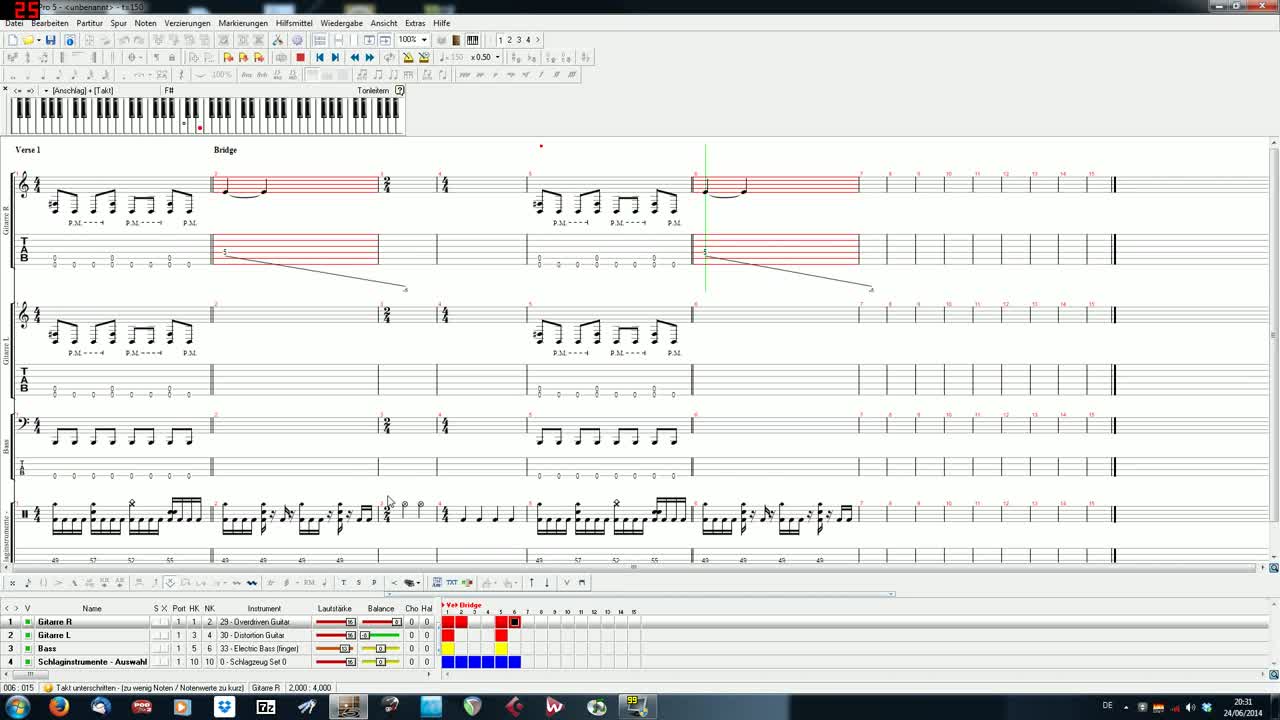This screenshot has width=1280, height=720.
Task: Toggle visibility of Gitarre R track
Action: [x=28, y=622]
